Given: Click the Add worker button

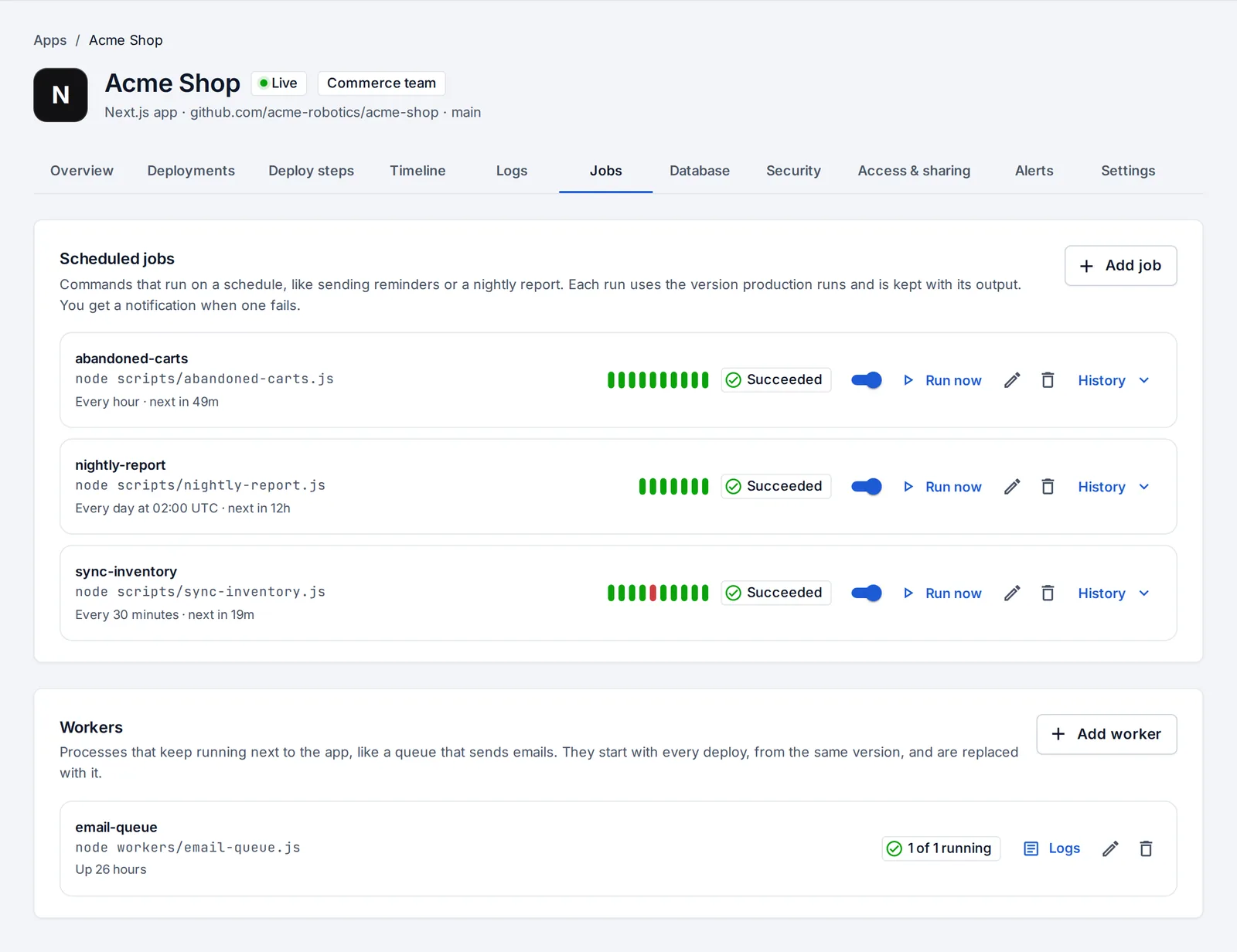Looking at the screenshot, I should pos(1106,734).
